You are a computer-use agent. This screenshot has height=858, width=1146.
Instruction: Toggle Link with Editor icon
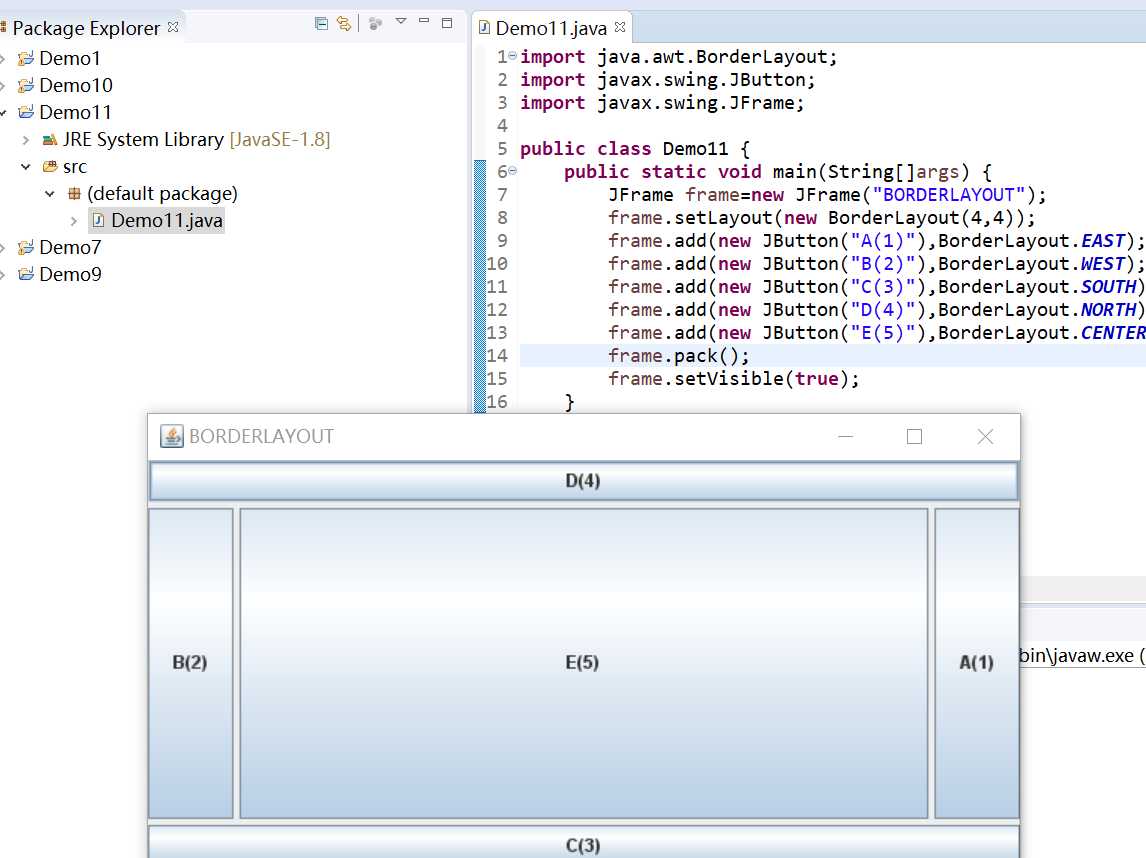pos(344,23)
